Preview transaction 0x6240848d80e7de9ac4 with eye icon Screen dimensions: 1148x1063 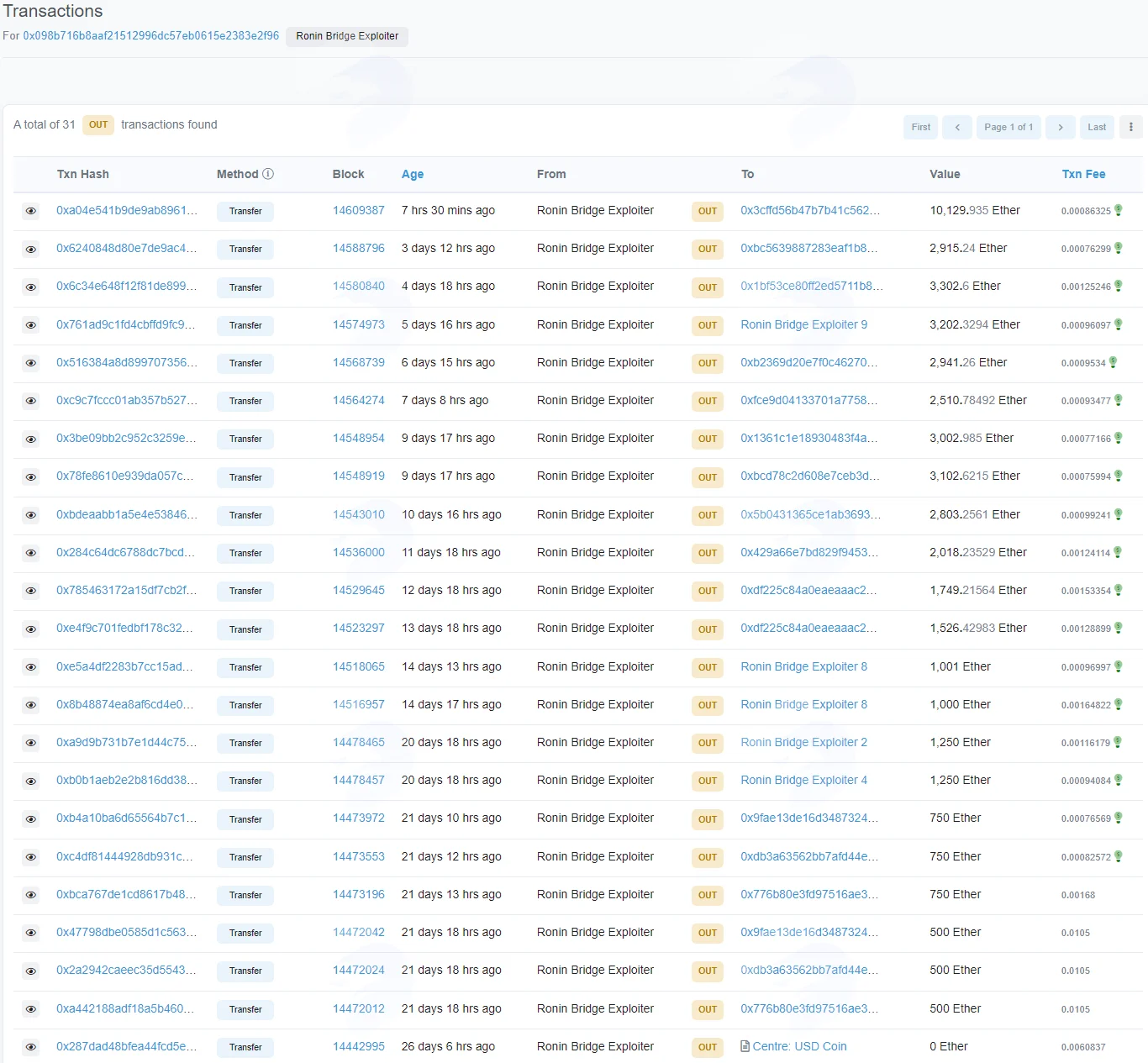point(31,249)
